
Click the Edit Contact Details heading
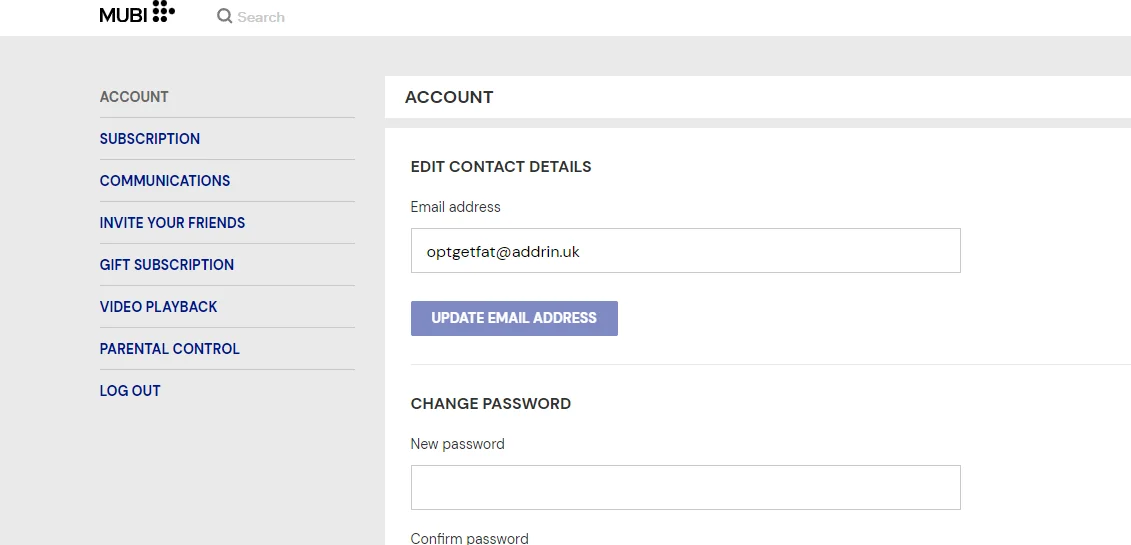(x=501, y=167)
